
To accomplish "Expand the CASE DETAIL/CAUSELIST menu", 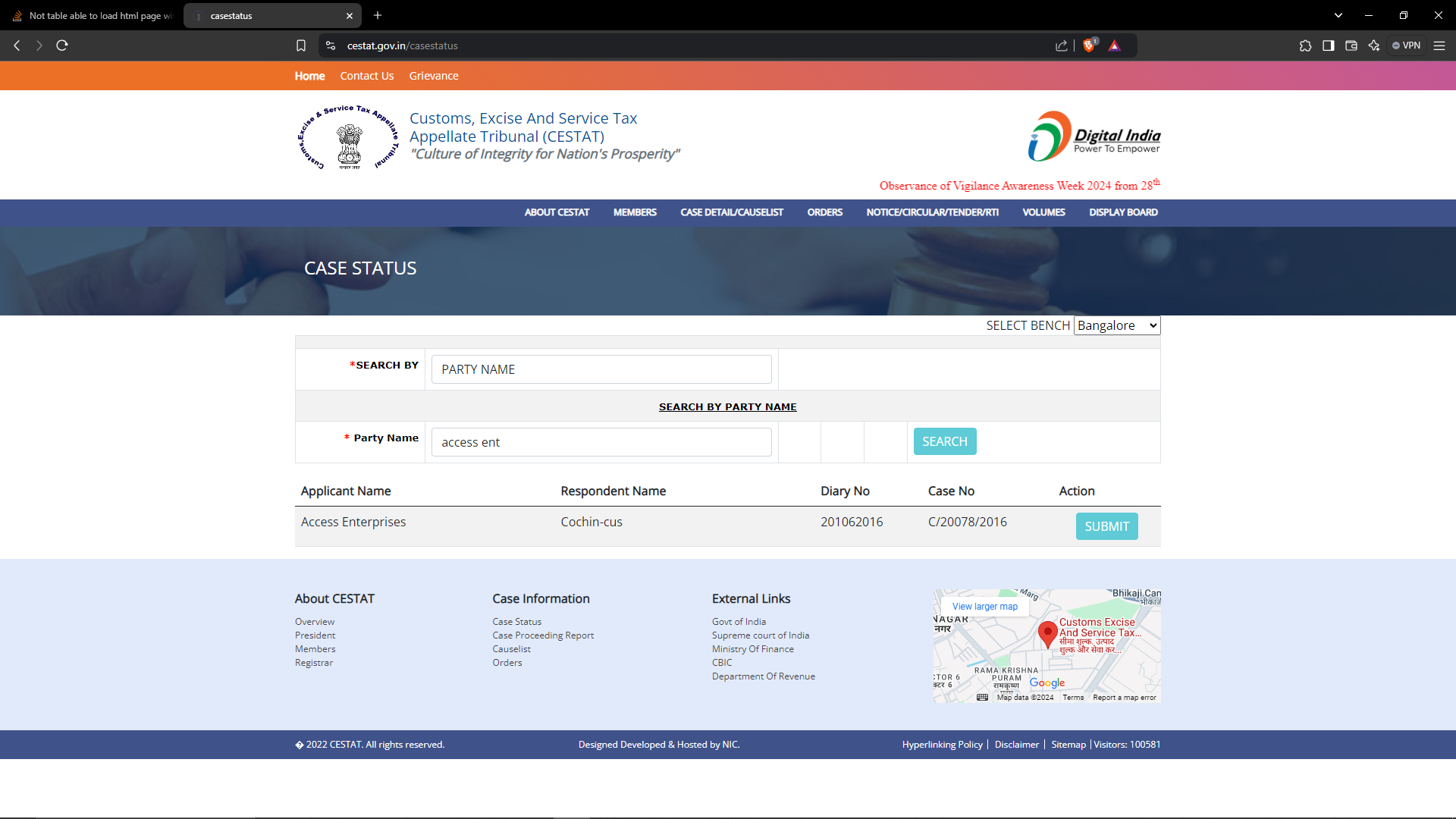I will click(731, 213).
